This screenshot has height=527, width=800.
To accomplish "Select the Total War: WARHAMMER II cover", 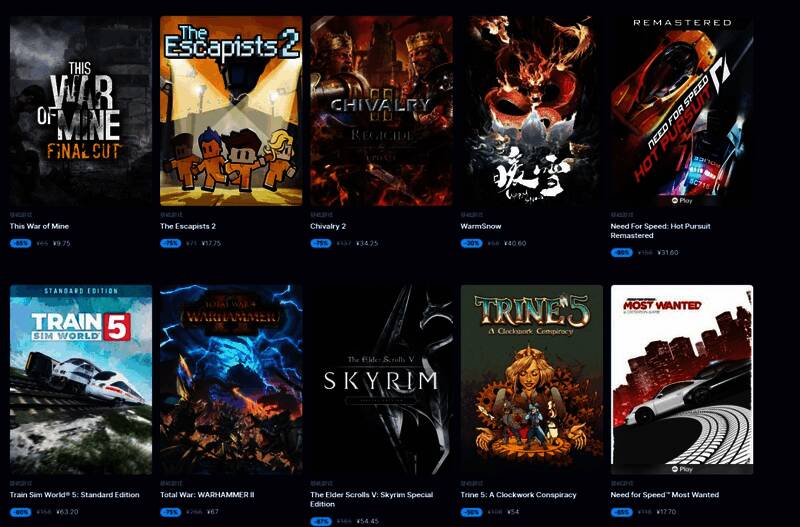I will click(x=231, y=380).
